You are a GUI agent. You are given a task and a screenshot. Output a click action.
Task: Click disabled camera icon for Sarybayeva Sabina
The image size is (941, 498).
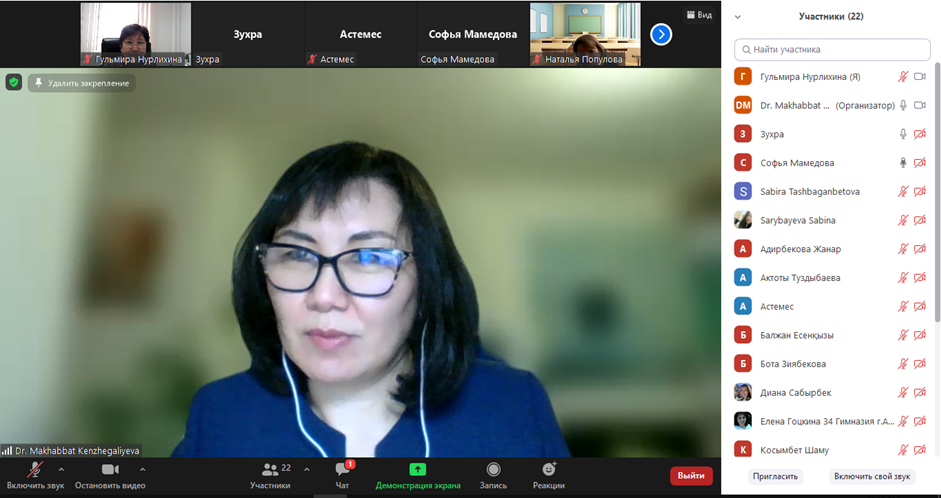[x=920, y=220]
